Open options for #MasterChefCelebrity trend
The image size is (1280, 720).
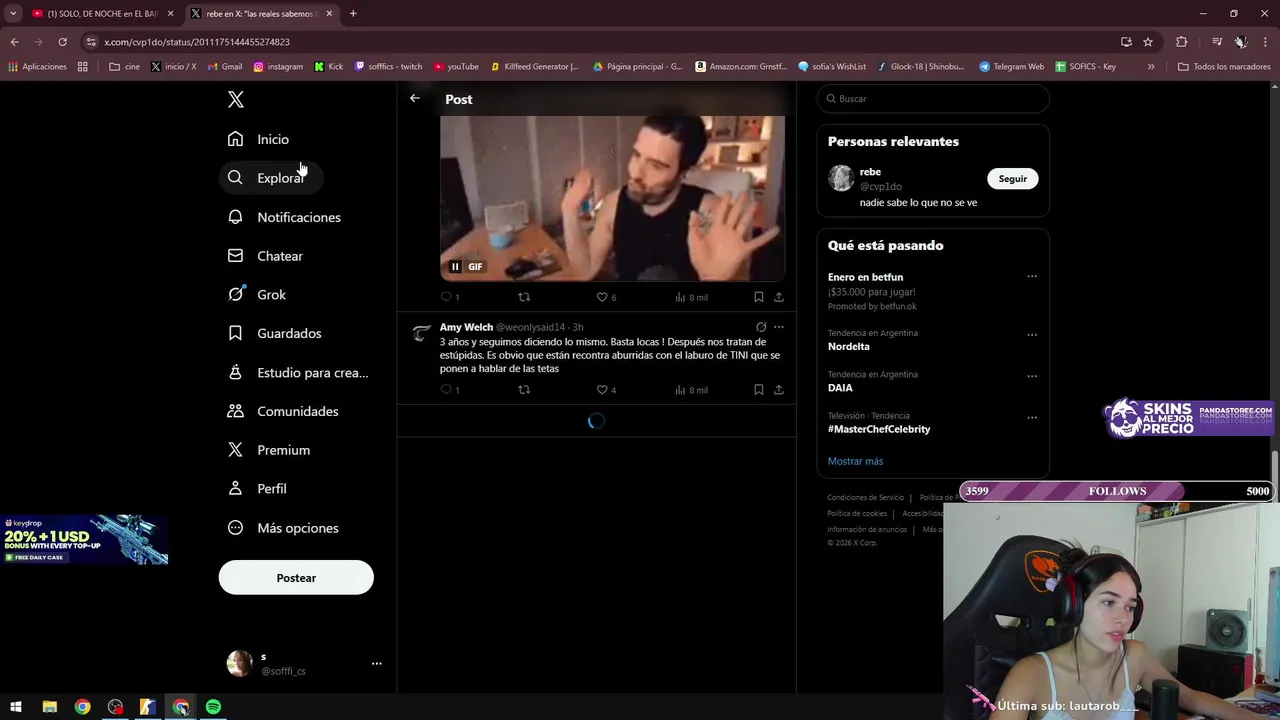[1032, 418]
